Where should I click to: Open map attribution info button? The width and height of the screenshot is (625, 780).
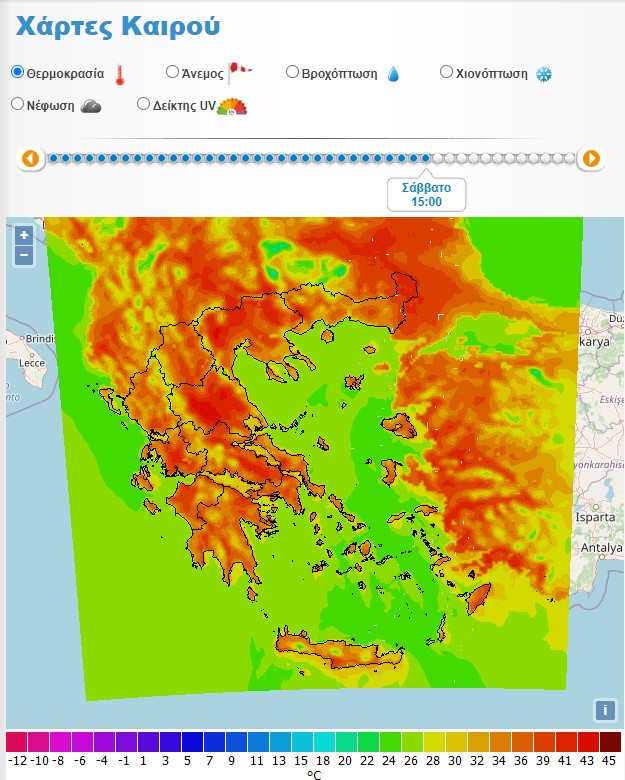(x=604, y=710)
